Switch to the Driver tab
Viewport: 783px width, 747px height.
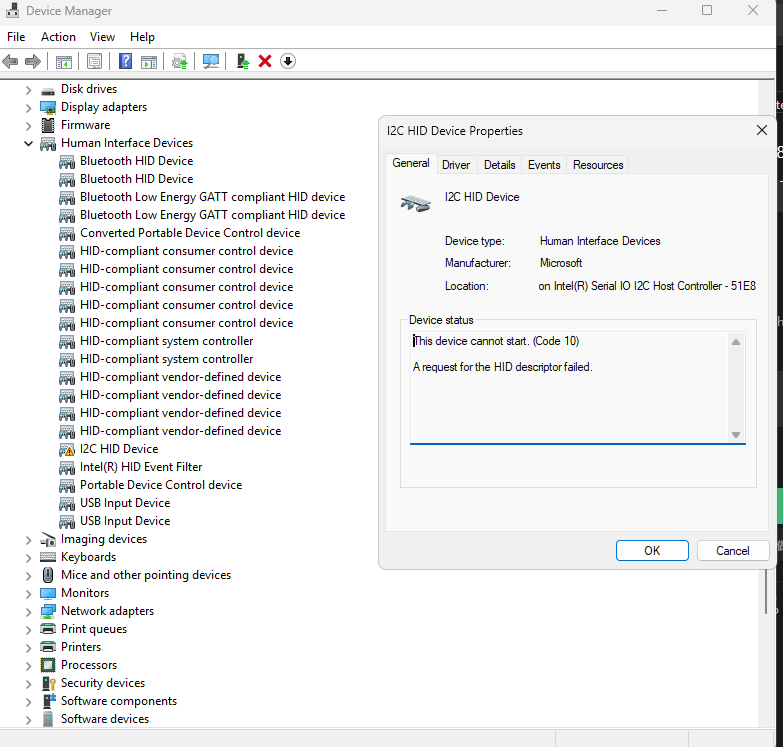[x=456, y=165]
